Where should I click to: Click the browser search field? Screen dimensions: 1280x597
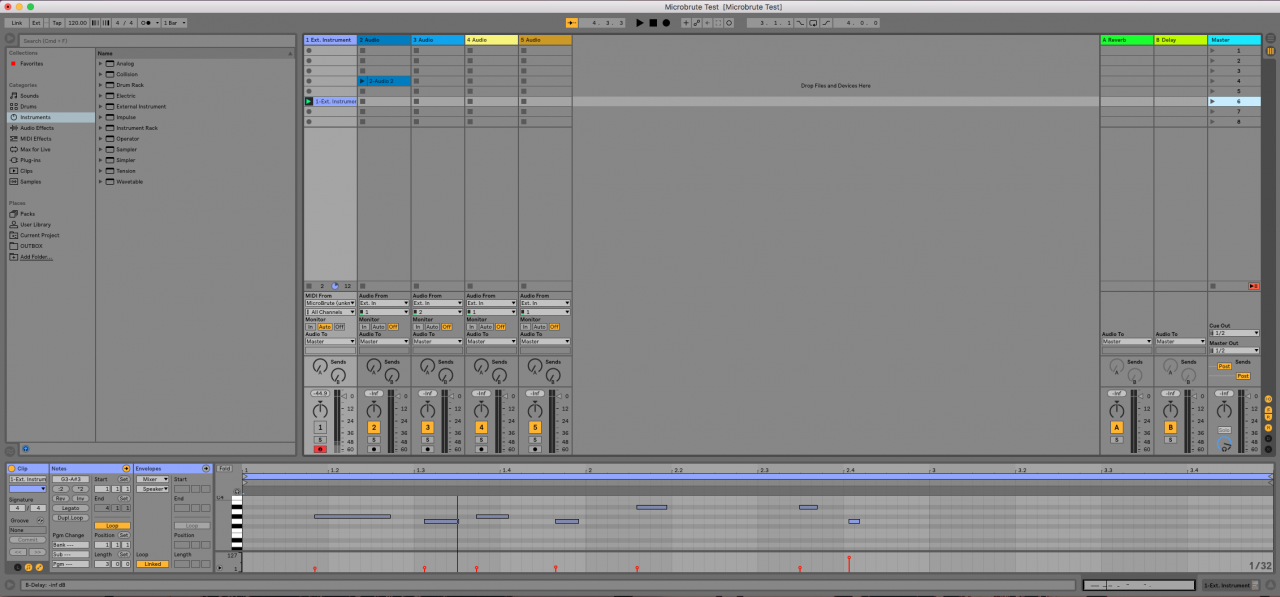tap(156, 41)
